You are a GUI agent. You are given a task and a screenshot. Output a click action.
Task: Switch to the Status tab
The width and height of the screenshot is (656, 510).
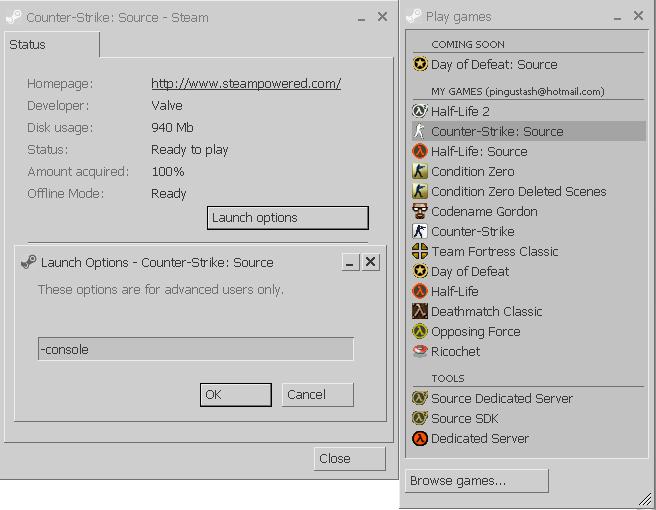[x=52, y=45]
